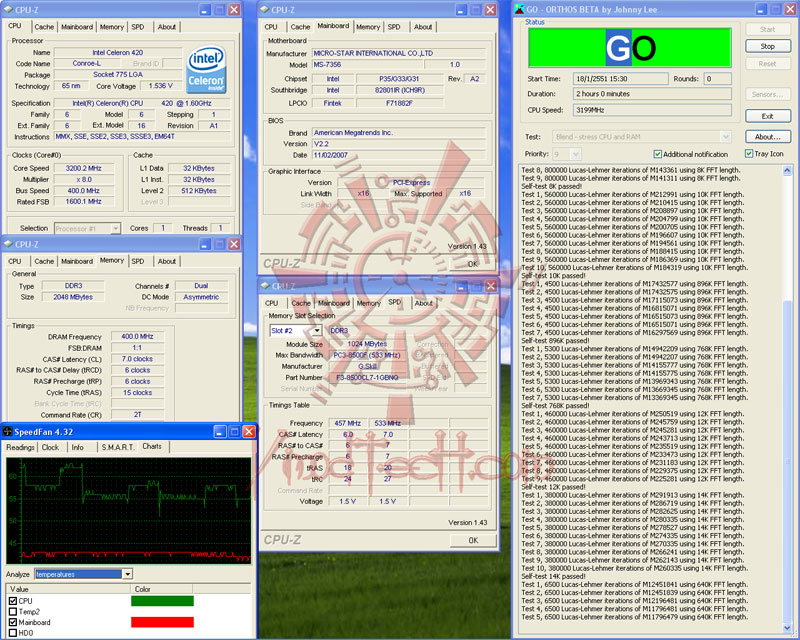Open the Processor #1 selection dropdown

point(116,229)
